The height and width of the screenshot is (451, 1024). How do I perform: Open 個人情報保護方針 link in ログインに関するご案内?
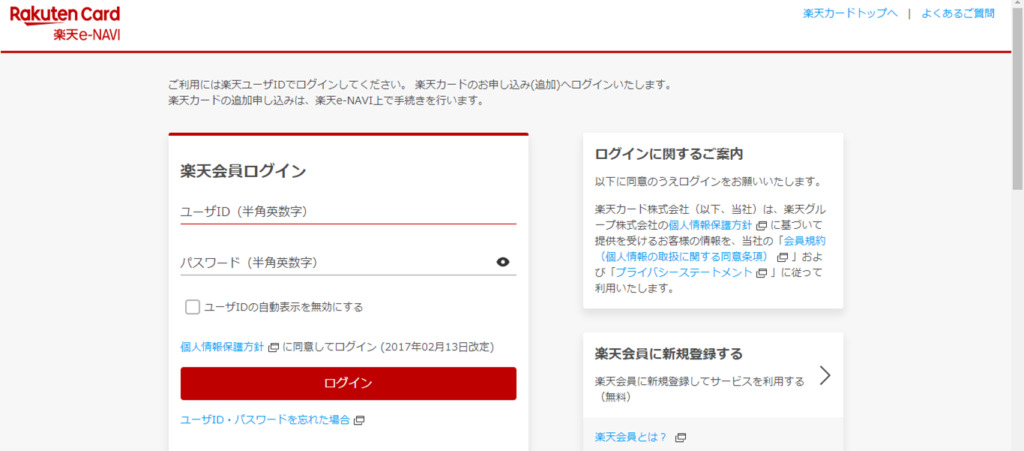pos(711,225)
